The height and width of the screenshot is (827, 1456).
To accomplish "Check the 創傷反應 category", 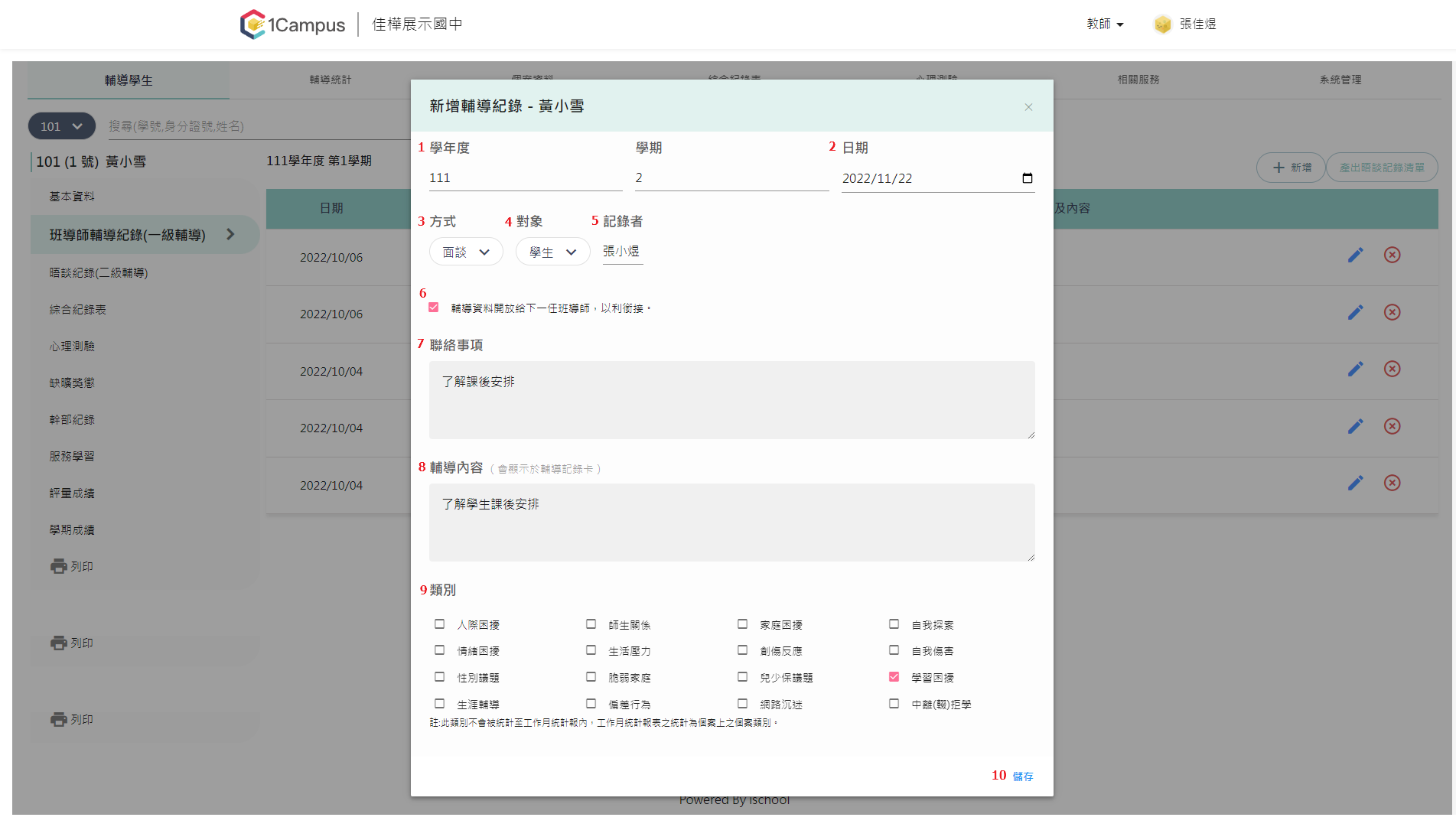I will pyautogui.click(x=742, y=650).
